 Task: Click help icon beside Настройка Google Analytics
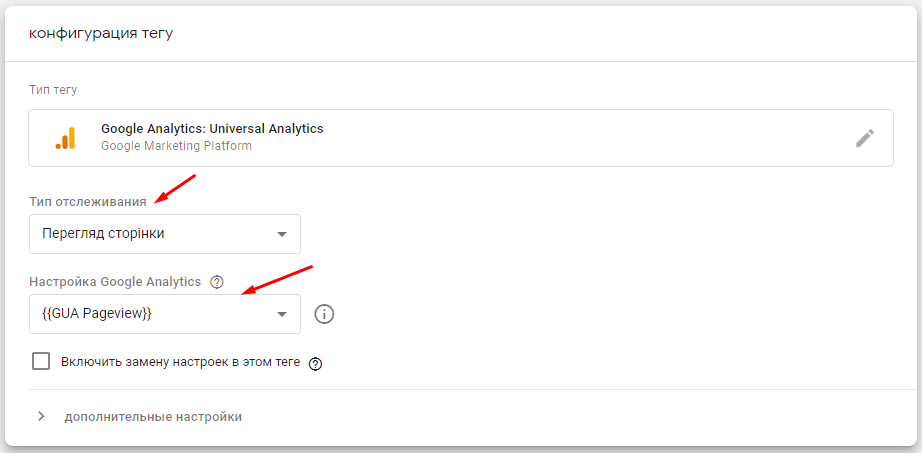click(217, 282)
